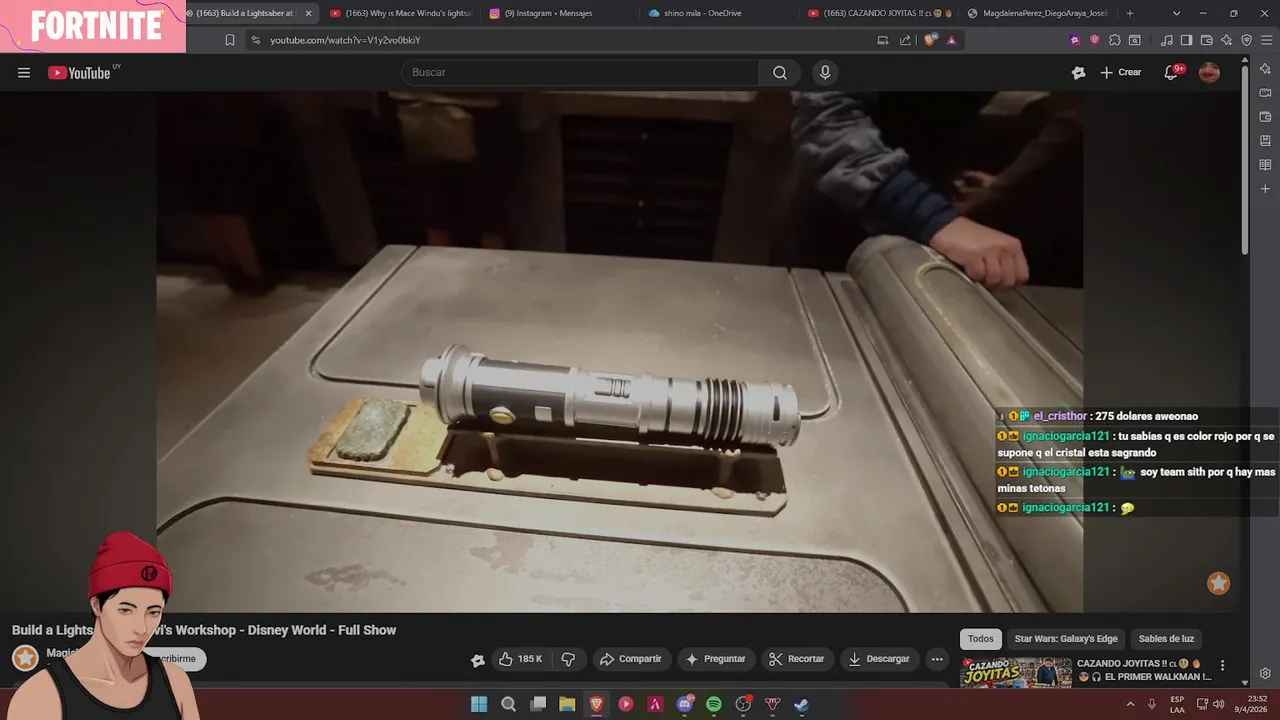
Task: Click the magnifier search button
Action: click(780, 72)
